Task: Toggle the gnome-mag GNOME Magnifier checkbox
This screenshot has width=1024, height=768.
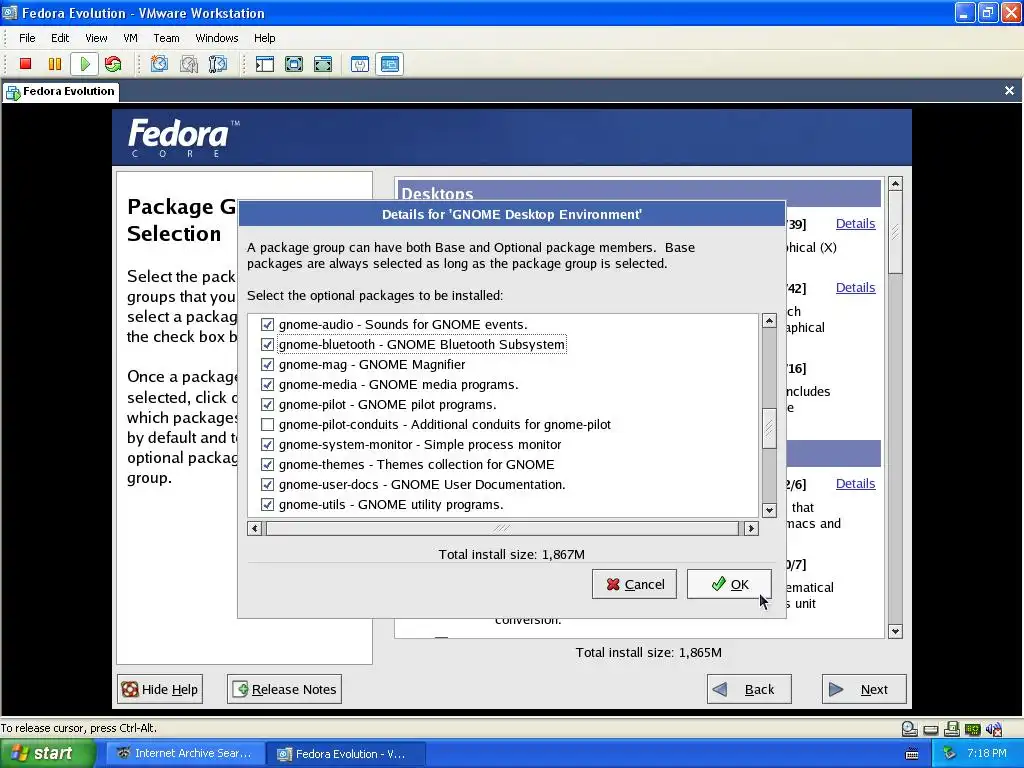Action: coord(267,364)
